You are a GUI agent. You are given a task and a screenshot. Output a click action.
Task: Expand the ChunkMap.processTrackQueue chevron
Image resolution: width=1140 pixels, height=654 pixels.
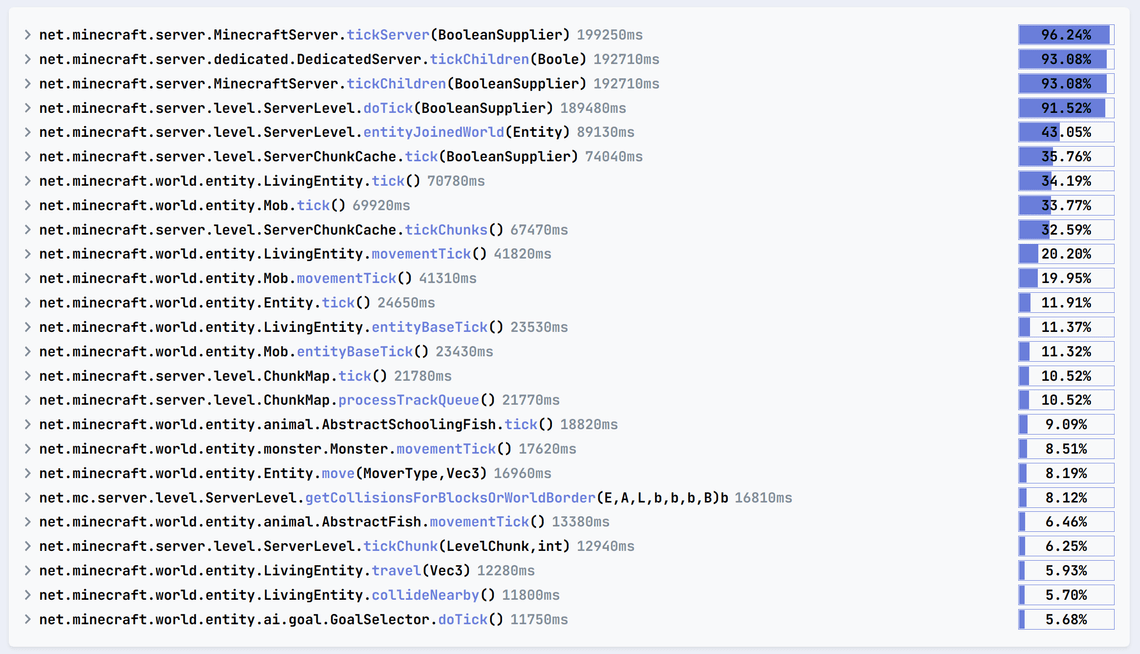[x=27, y=400]
